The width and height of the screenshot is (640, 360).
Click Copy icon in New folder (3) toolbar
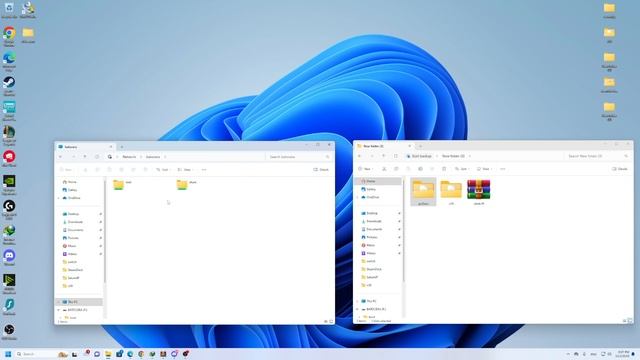pos(396,169)
